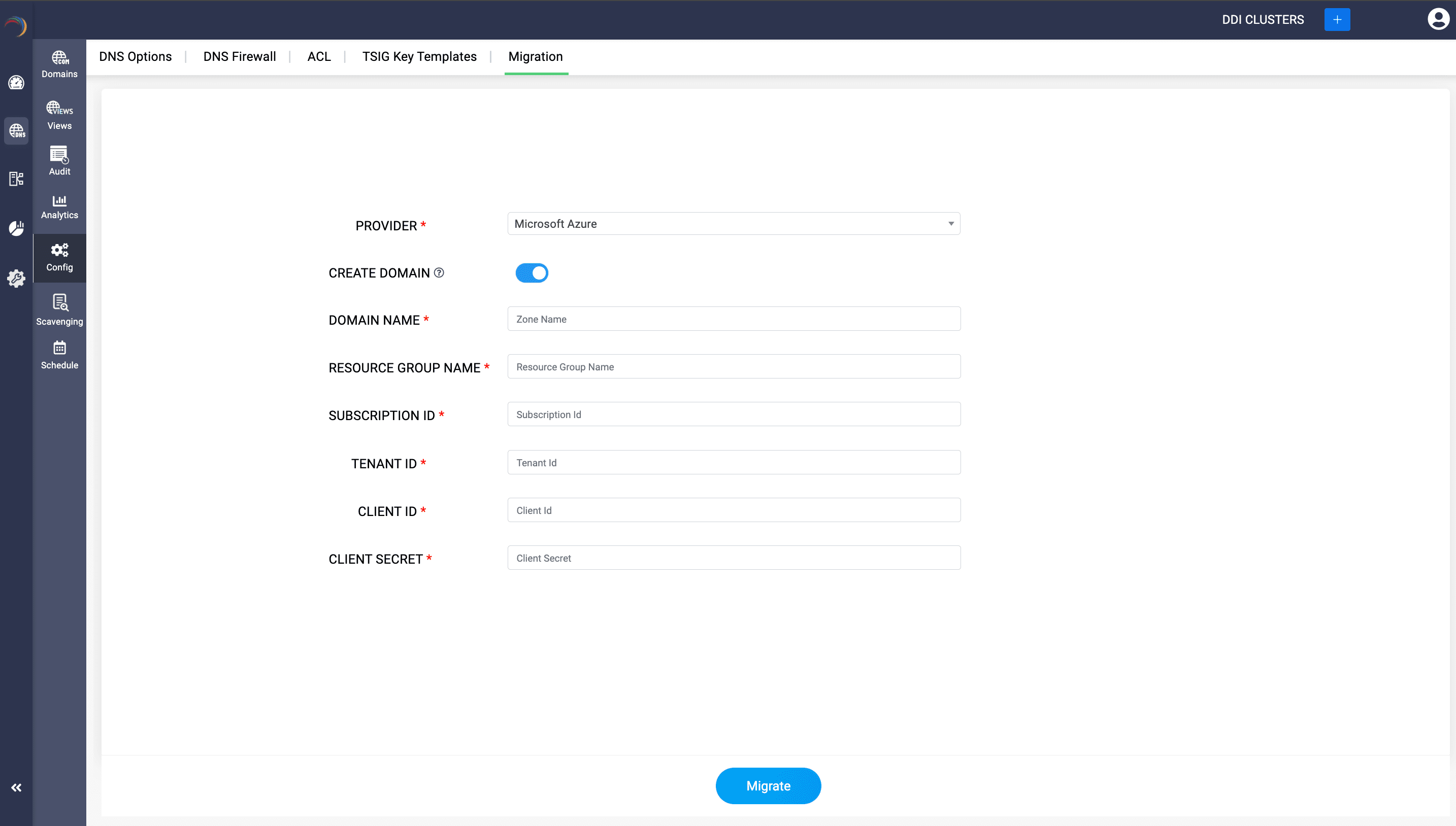Open the Provider dropdown
The width and height of the screenshot is (1456, 826).
tap(734, 224)
